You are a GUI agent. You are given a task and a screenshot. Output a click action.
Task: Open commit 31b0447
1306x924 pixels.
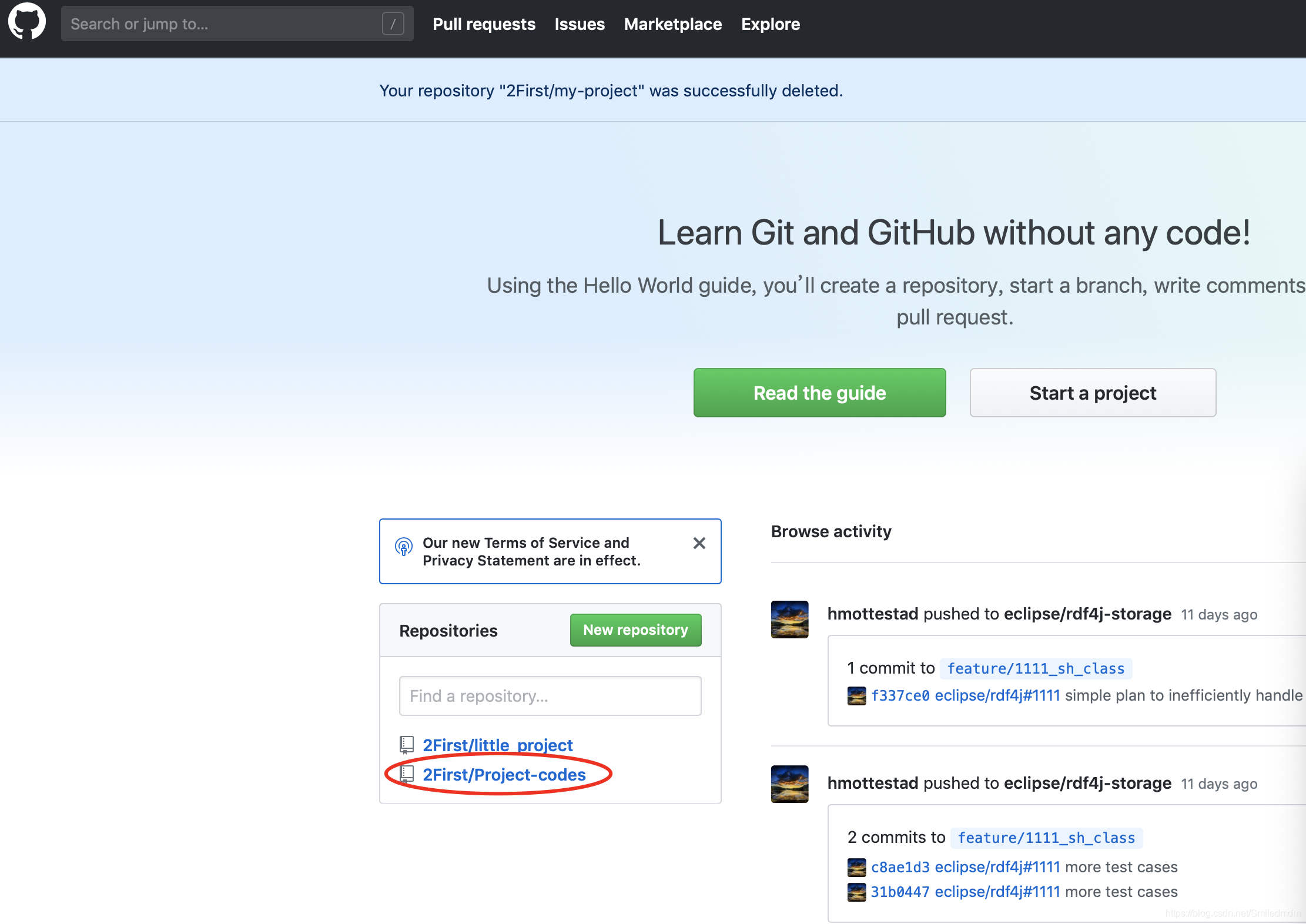coord(900,892)
